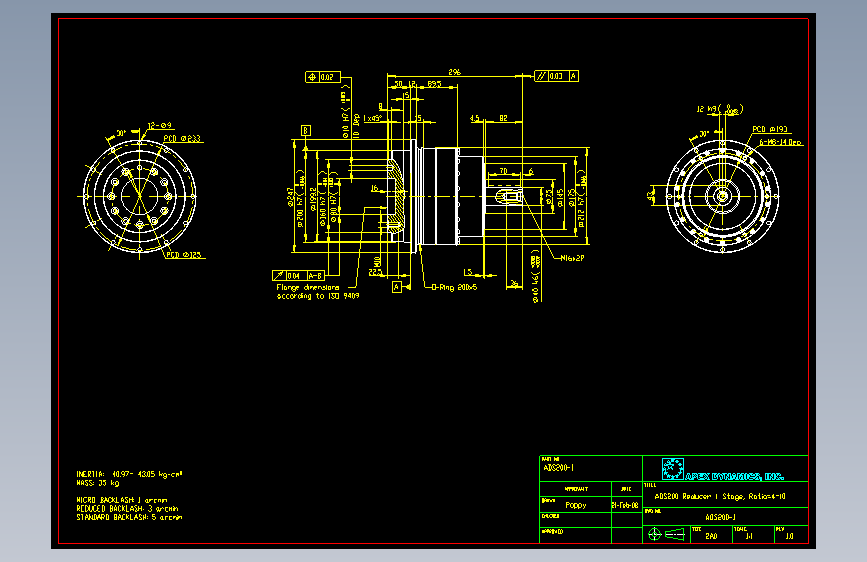Click the INERTIA specification line
This screenshot has height=562, width=867.
pyautogui.click(x=129, y=474)
